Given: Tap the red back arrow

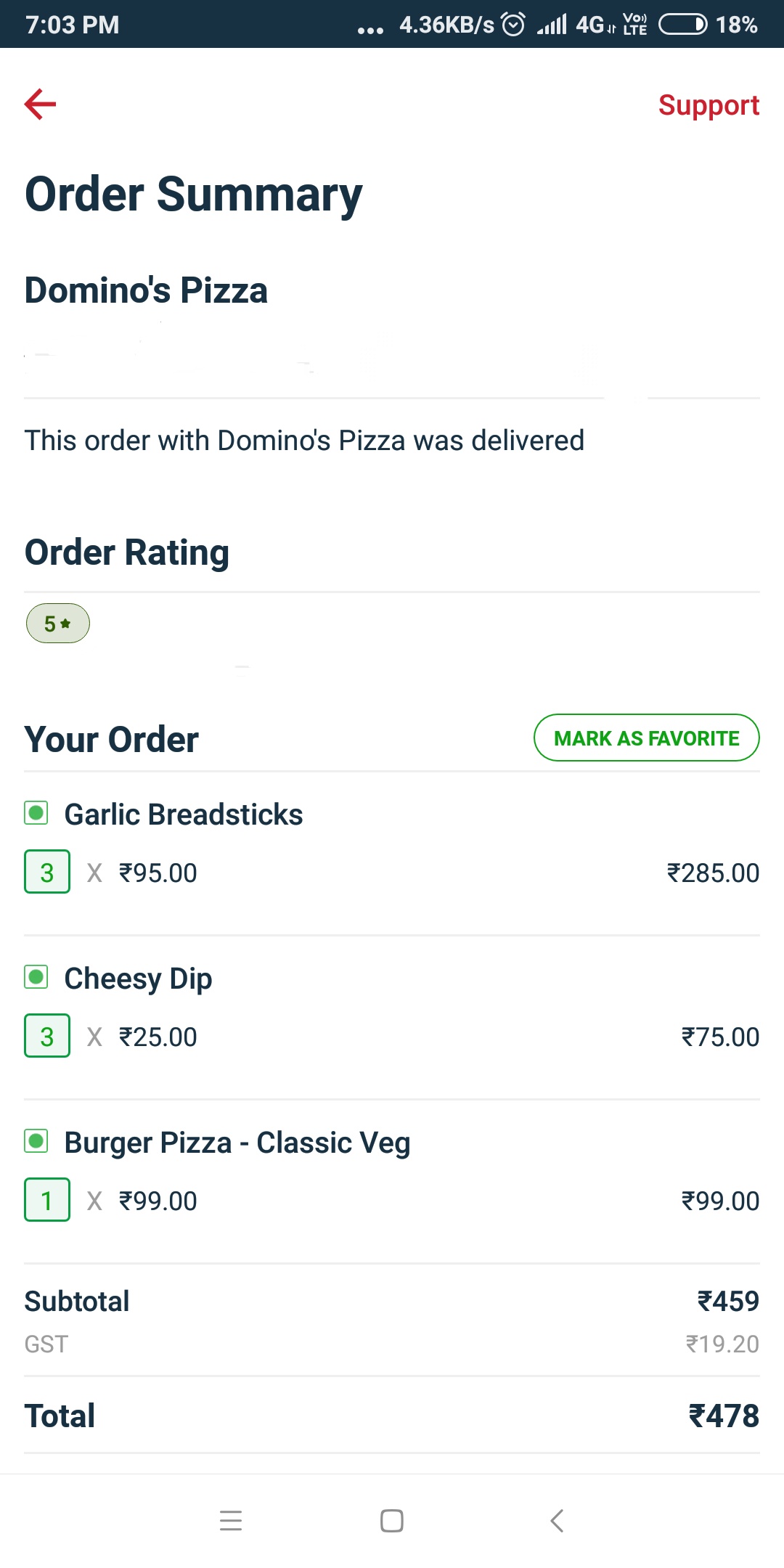Looking at the screenshot, I should [40, 105].
